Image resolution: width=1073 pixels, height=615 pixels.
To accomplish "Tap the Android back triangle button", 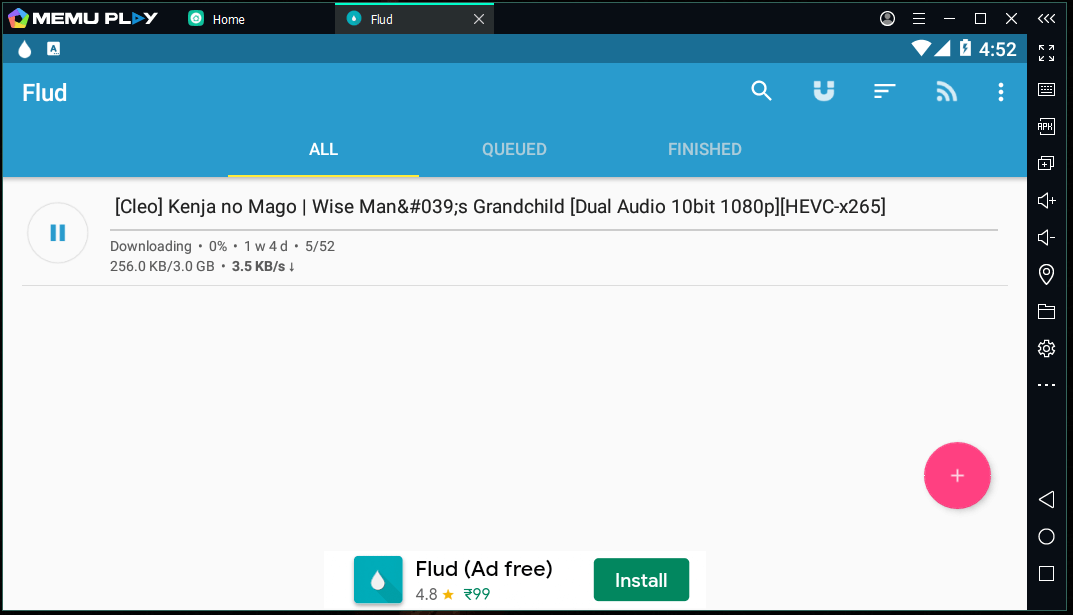I will [x=1046, y=499].
